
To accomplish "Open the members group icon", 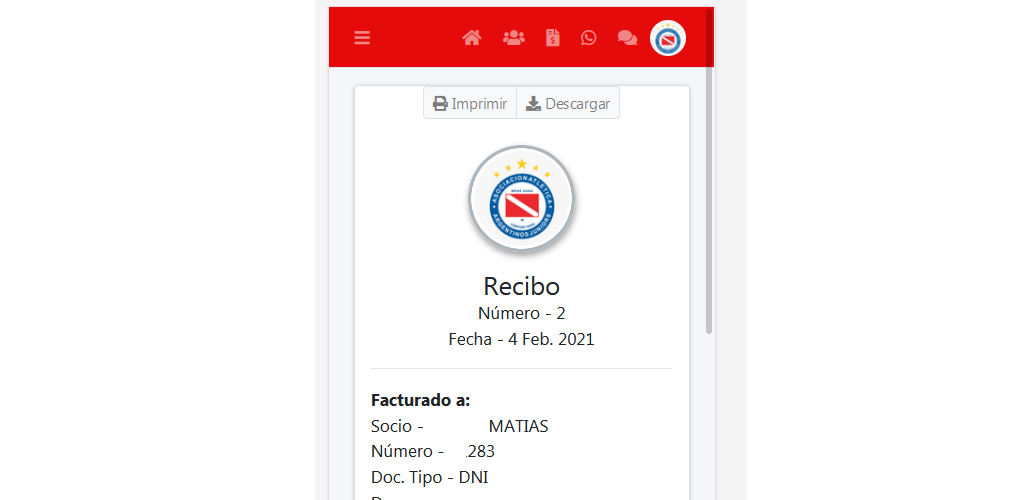I will [x=514, y=38].
